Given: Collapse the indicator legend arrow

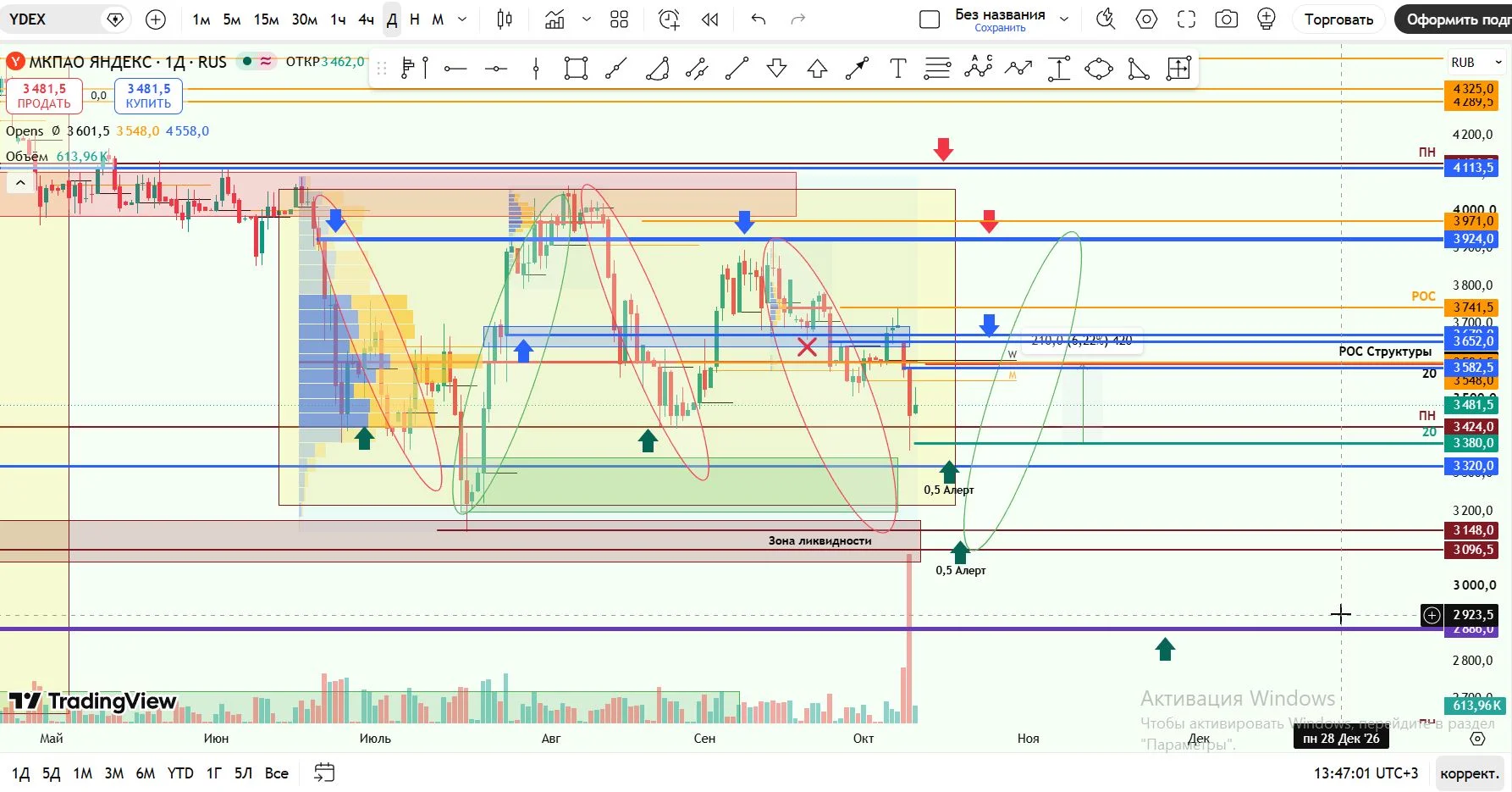Looking at the screenshot, I should coord(19,182).
